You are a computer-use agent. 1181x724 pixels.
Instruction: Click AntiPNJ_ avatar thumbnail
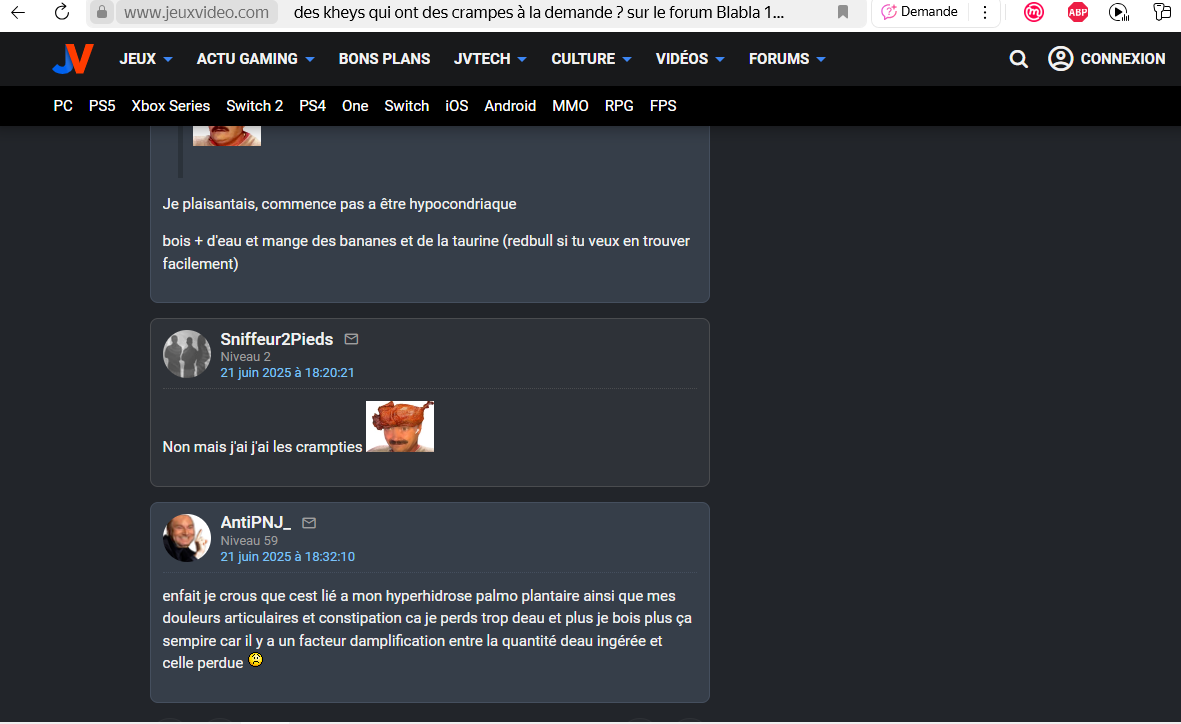point(187,537)
